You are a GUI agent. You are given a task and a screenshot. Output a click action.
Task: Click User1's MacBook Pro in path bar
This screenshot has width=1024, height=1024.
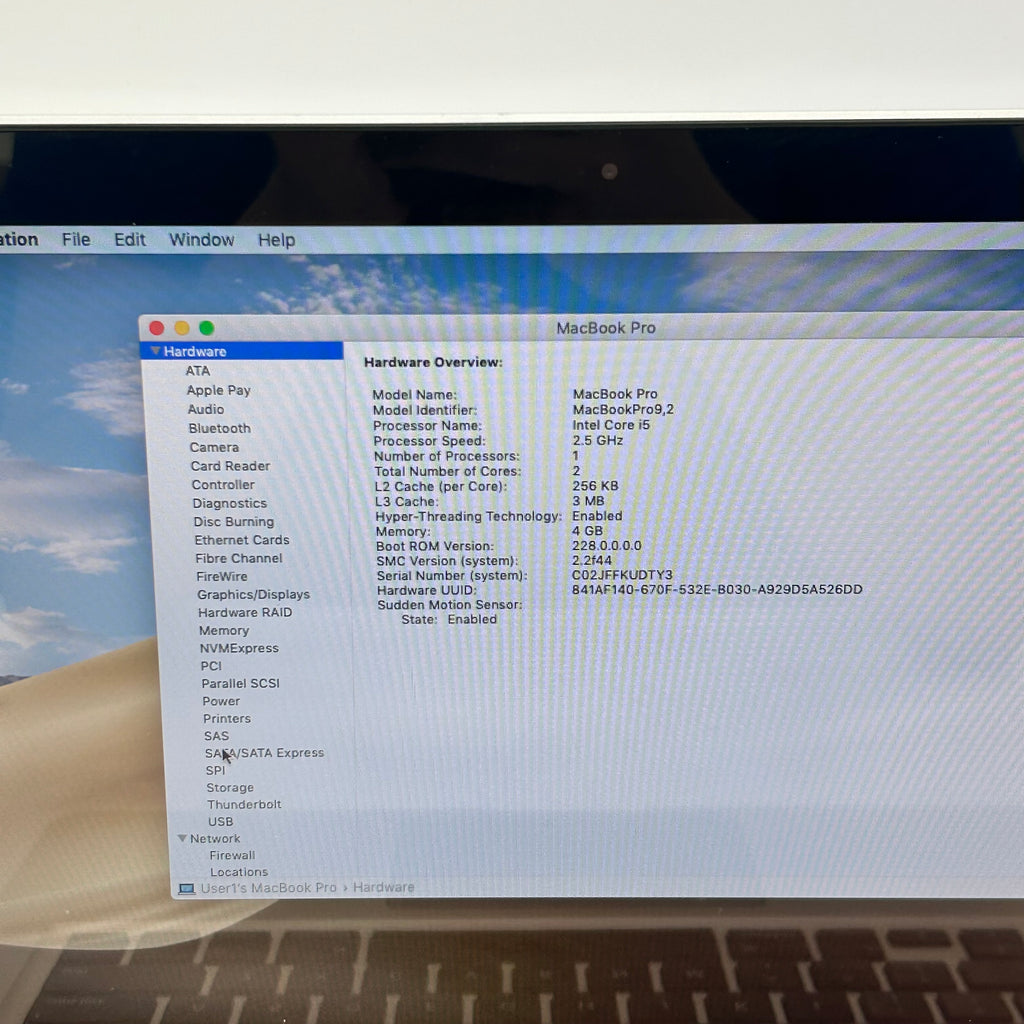pyautogui.click(x=268, y=888)
